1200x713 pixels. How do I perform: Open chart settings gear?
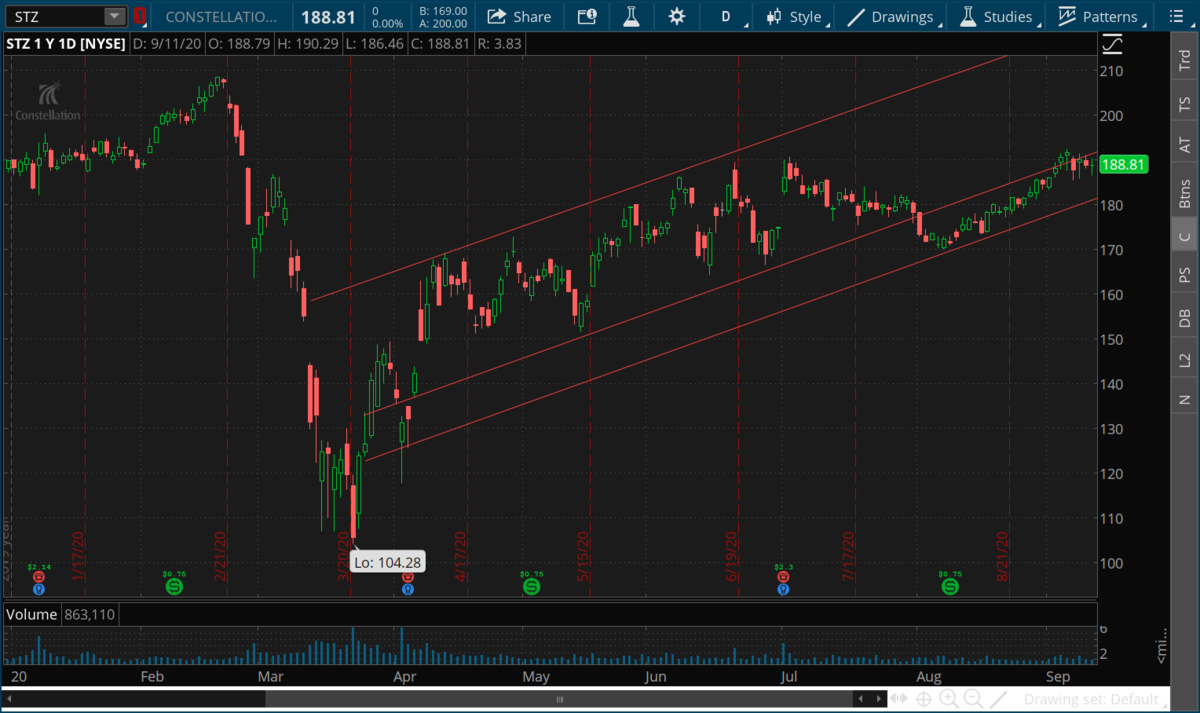677,17
